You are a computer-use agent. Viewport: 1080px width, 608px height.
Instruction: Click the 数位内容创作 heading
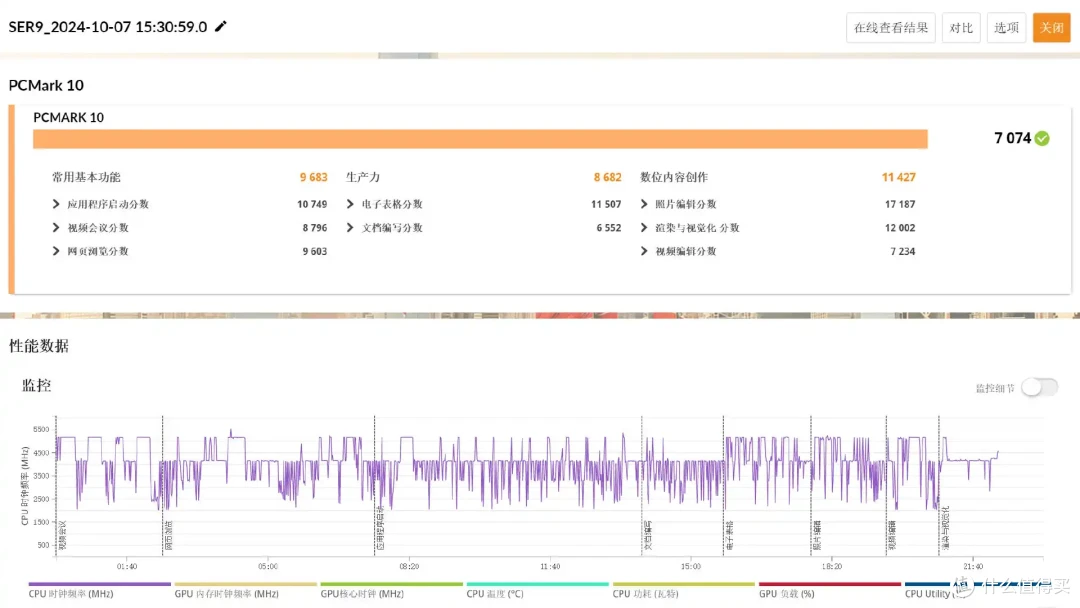point(674,177)
